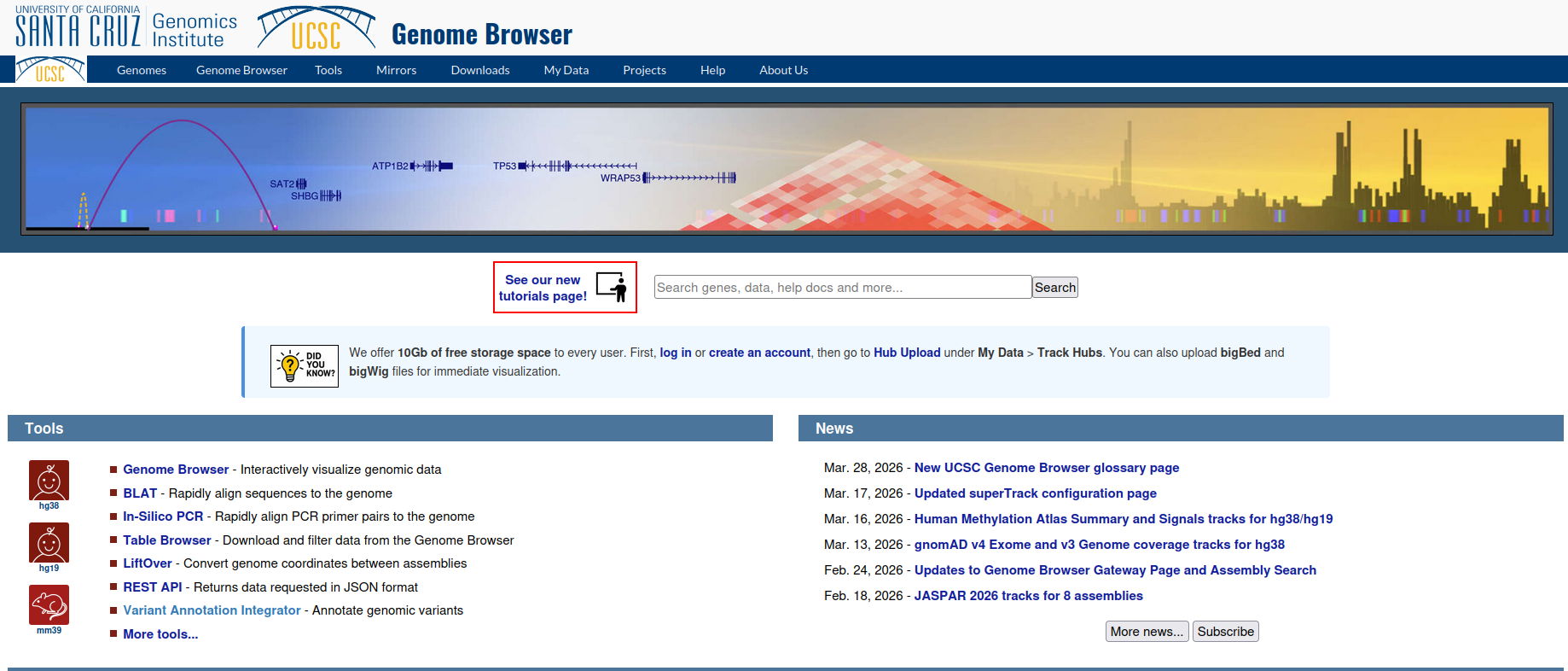Image resolution: width=1568 pixels, height=671 pixels.
Task: Expand the Tools navigation menu
Action: [x=328, y=70]
